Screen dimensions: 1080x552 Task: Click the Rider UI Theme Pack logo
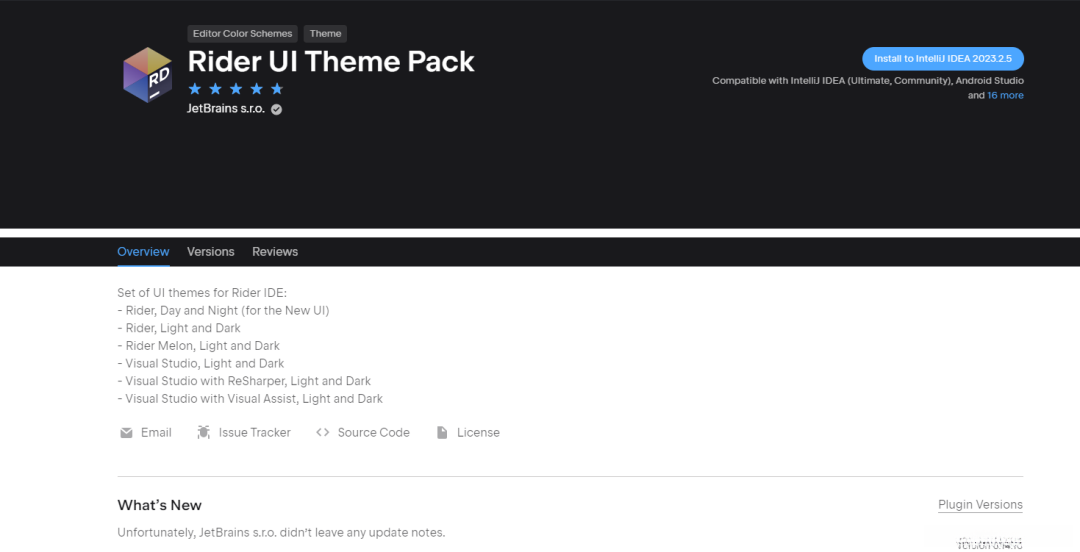[x=148, y=75]
